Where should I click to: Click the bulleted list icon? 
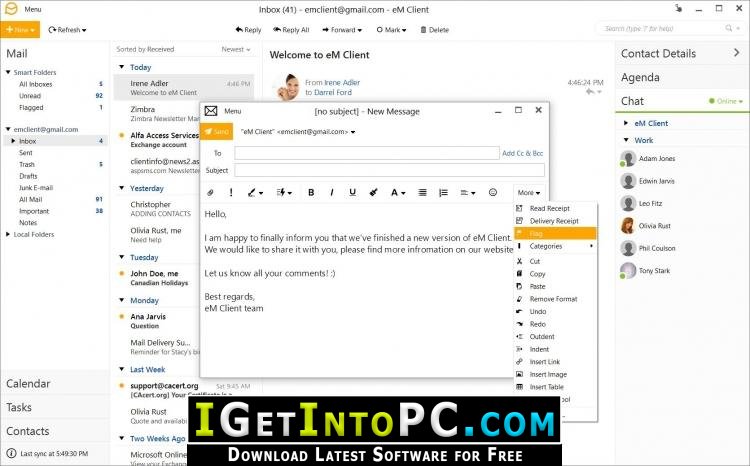coord(422,192)
